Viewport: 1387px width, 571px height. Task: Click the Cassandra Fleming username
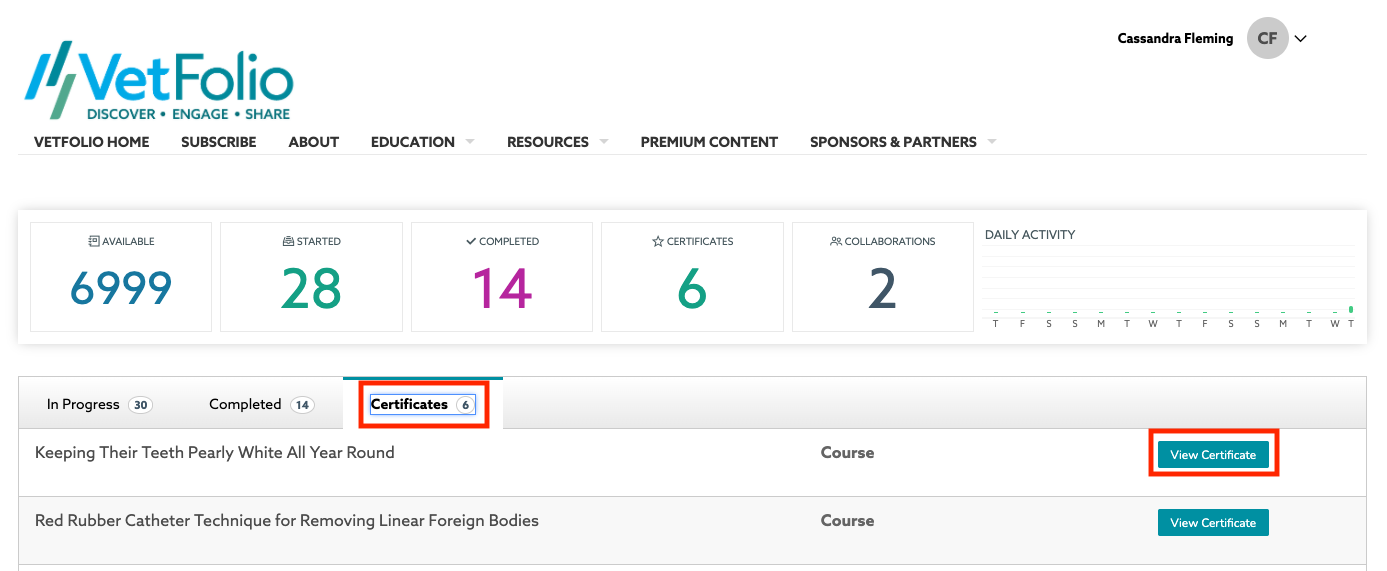(x=1175, y=39)
